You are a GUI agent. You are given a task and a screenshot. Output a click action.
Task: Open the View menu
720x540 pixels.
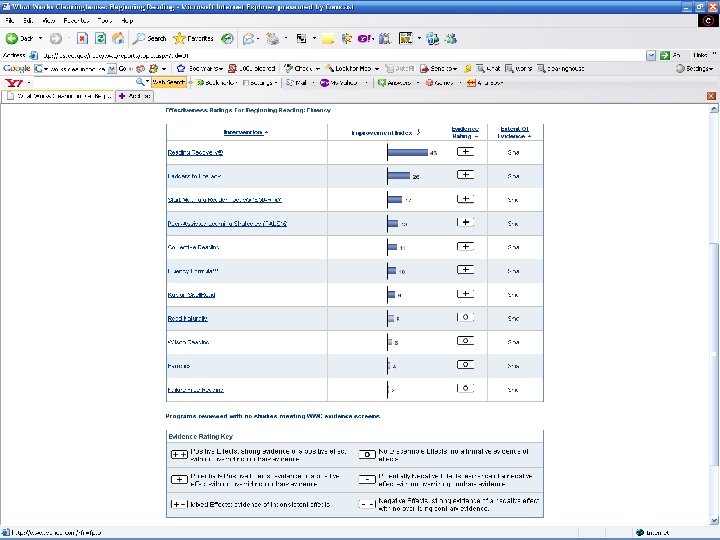coord(48,21)
